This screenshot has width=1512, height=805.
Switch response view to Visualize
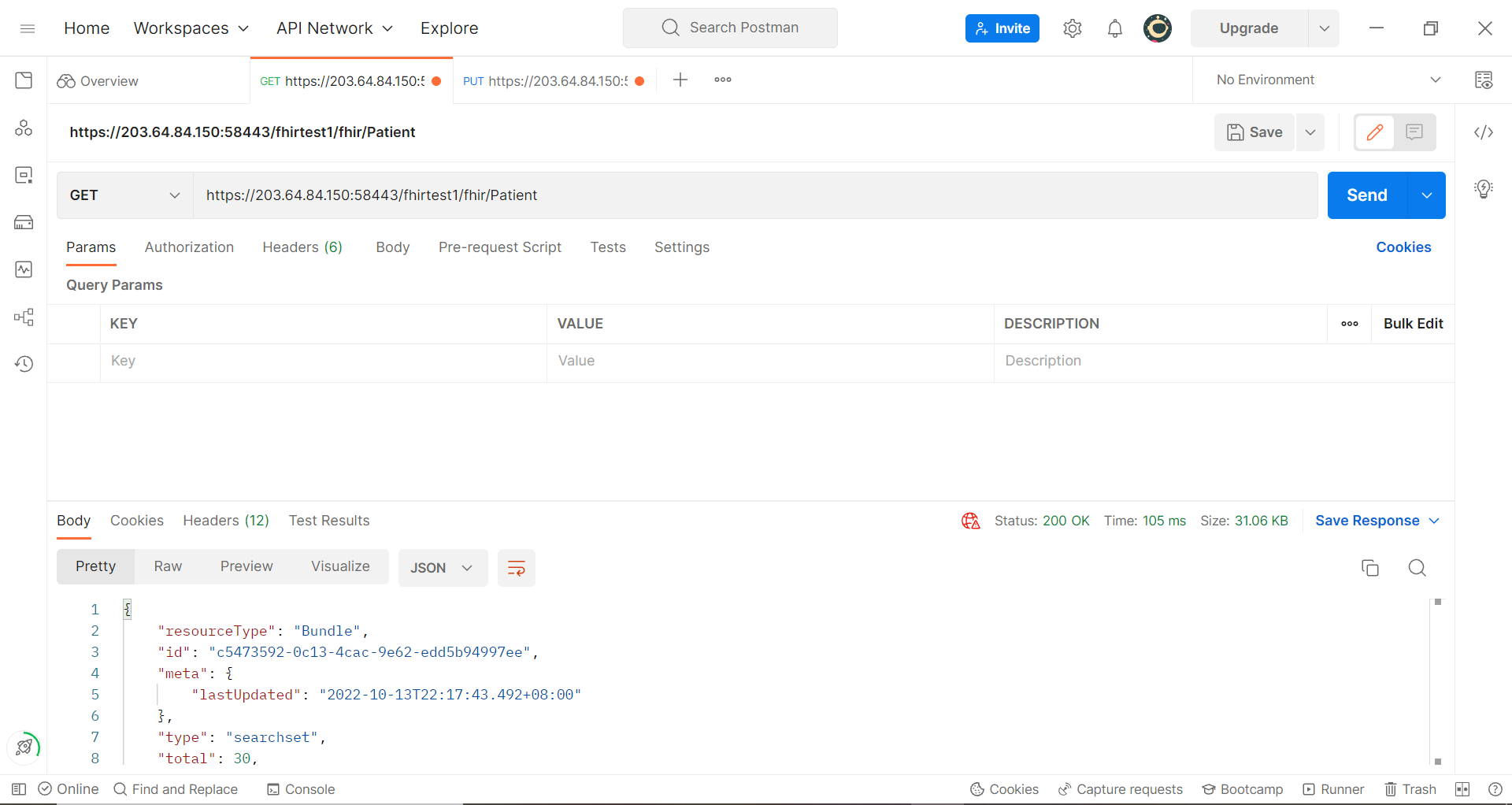pyautogui.click(x=340, y=566)
